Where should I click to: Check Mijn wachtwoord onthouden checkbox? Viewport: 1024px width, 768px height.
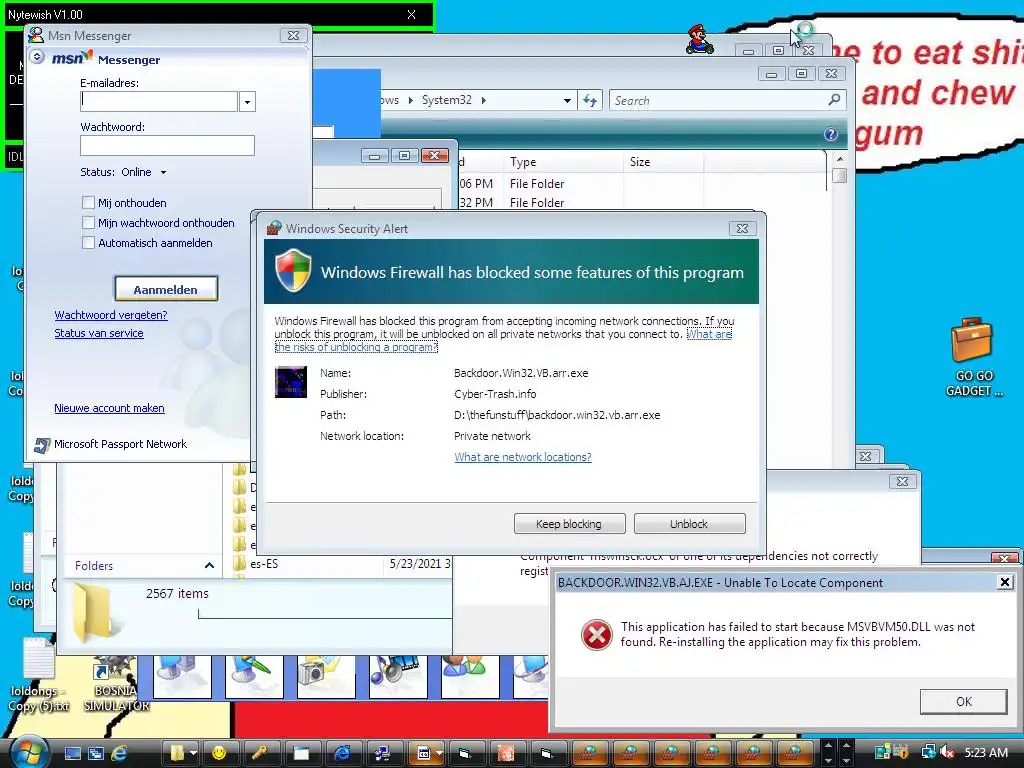pyautogui.click(x=88, y=223)
